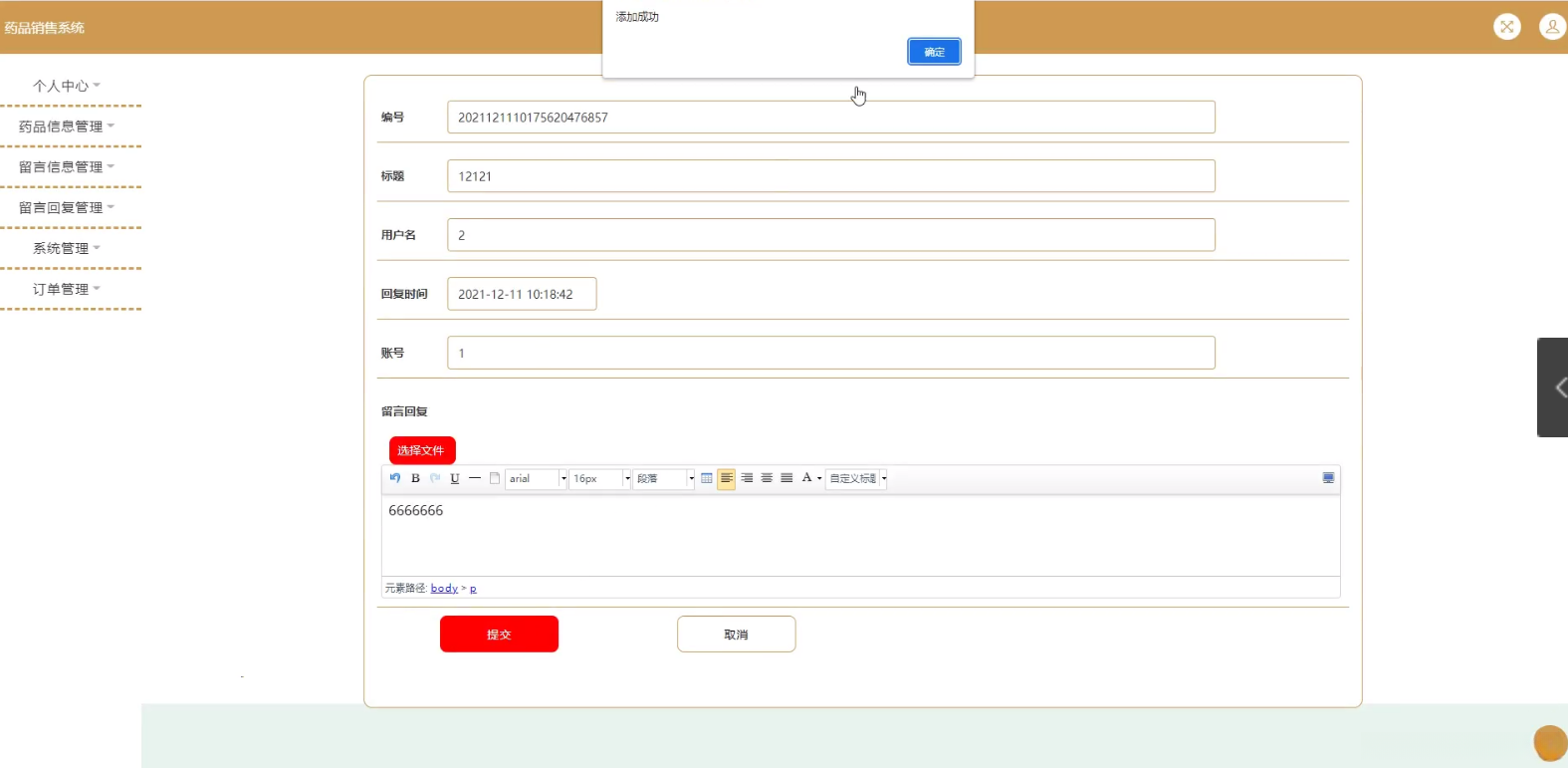Click the 选择文件 button
The image size is (1568, 768).
422,450
